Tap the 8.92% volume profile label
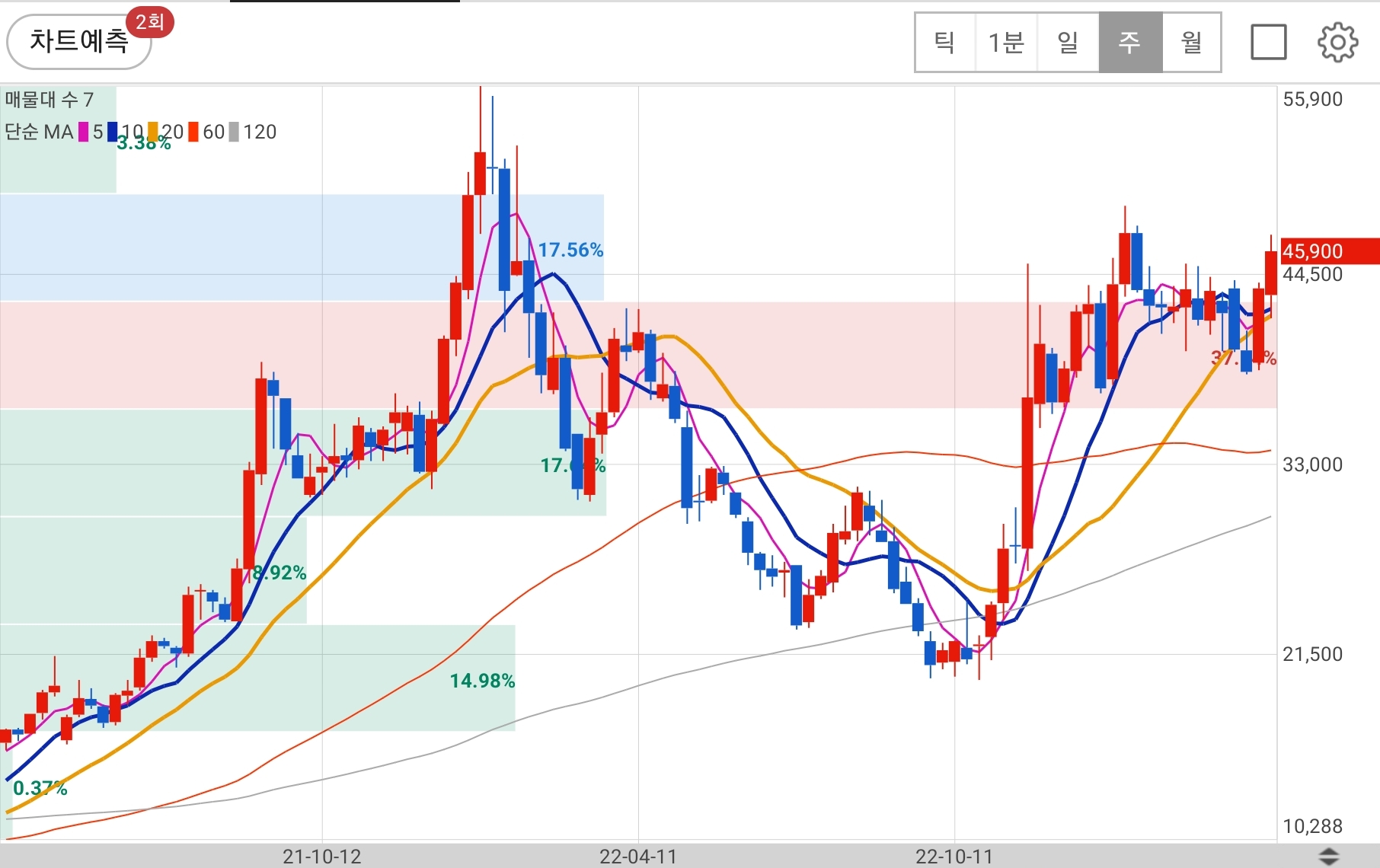This screenshot has height=868, width=1380. (280, 573)
